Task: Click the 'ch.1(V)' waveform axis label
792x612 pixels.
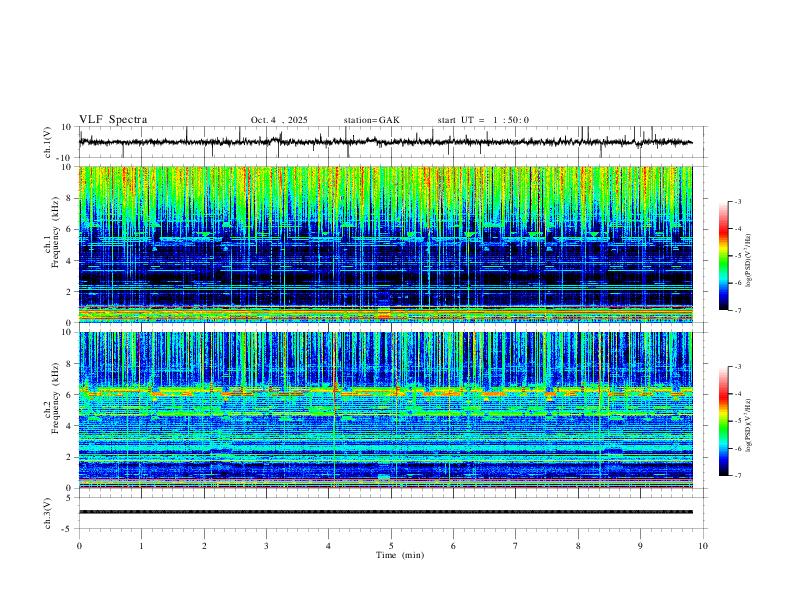Action: pyautogui.click(x=48, y=142)
